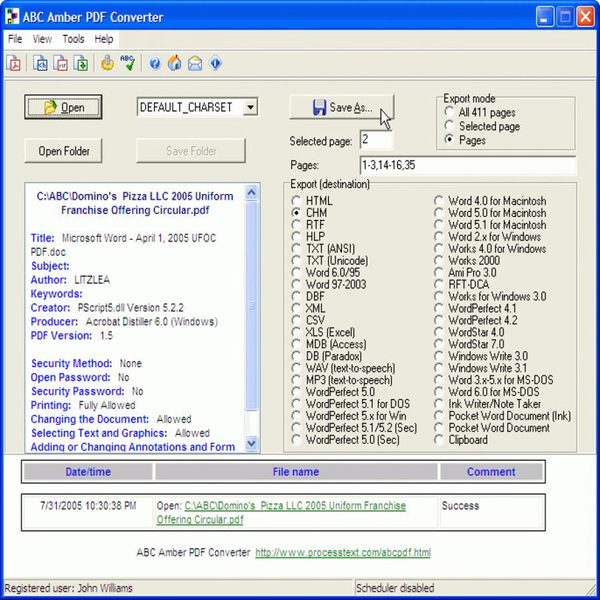Click the HTML export toolbar icon
The image size is (600, 600).
tap(41, 63)
